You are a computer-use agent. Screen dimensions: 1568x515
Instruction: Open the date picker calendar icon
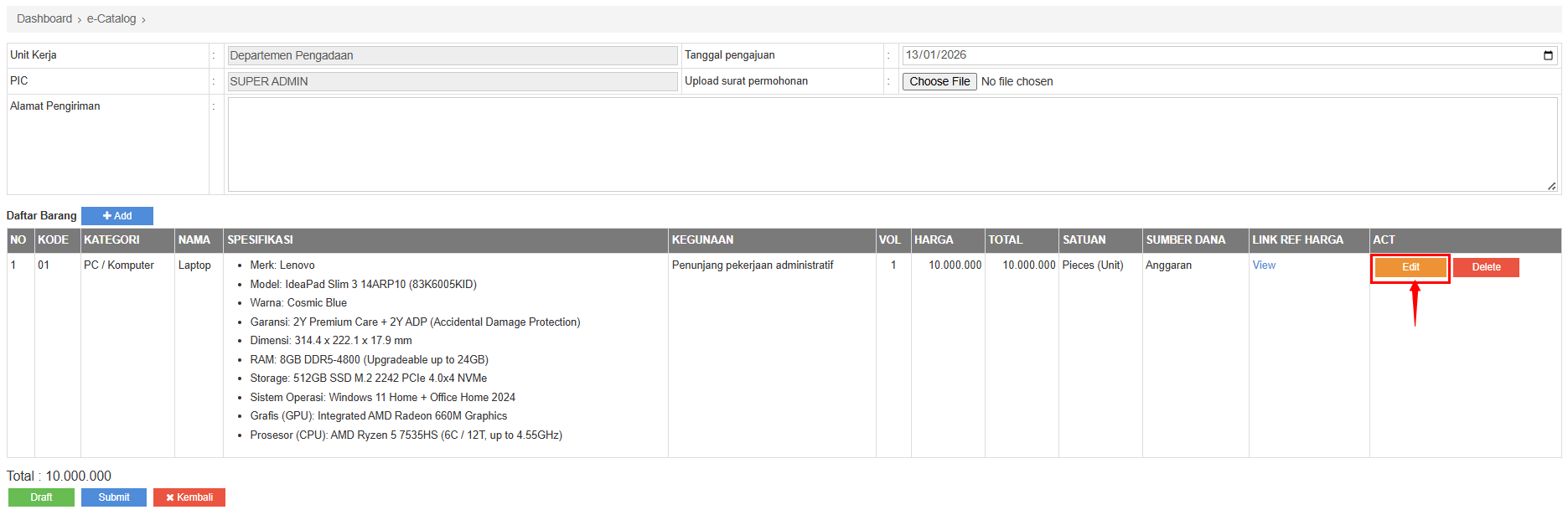tap(1548, 55)
